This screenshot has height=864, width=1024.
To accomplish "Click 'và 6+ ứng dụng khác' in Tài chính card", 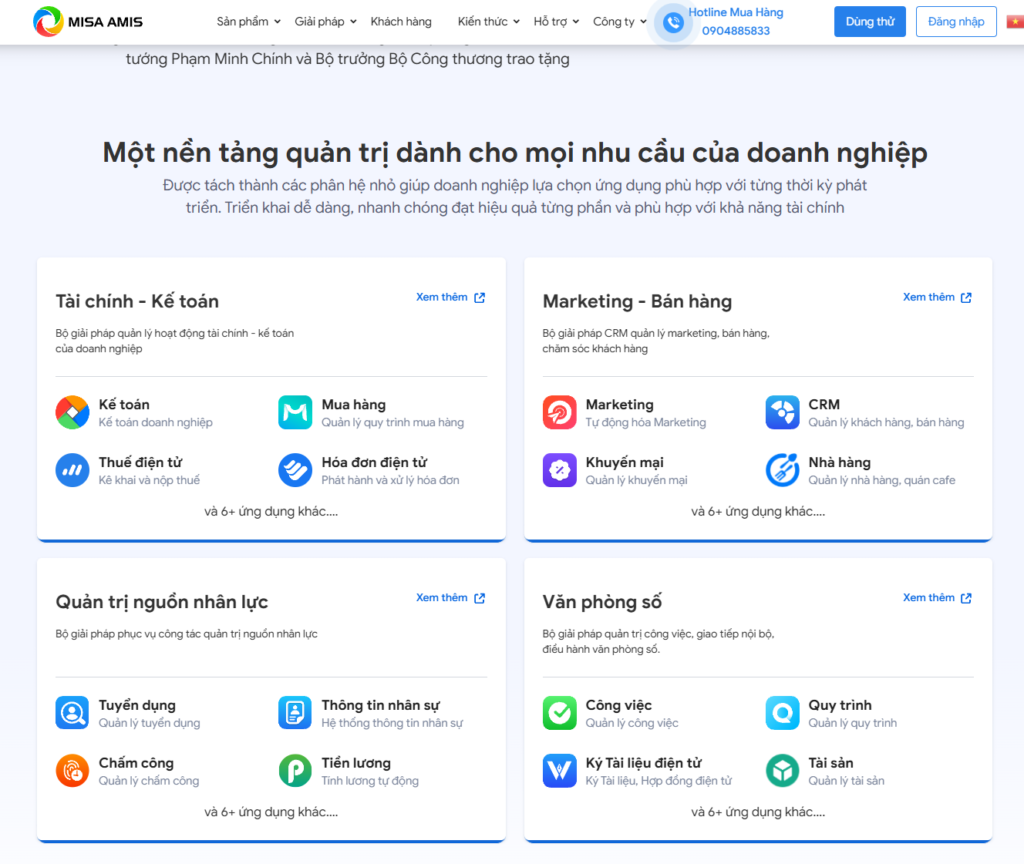I will [x=271, y=511].
